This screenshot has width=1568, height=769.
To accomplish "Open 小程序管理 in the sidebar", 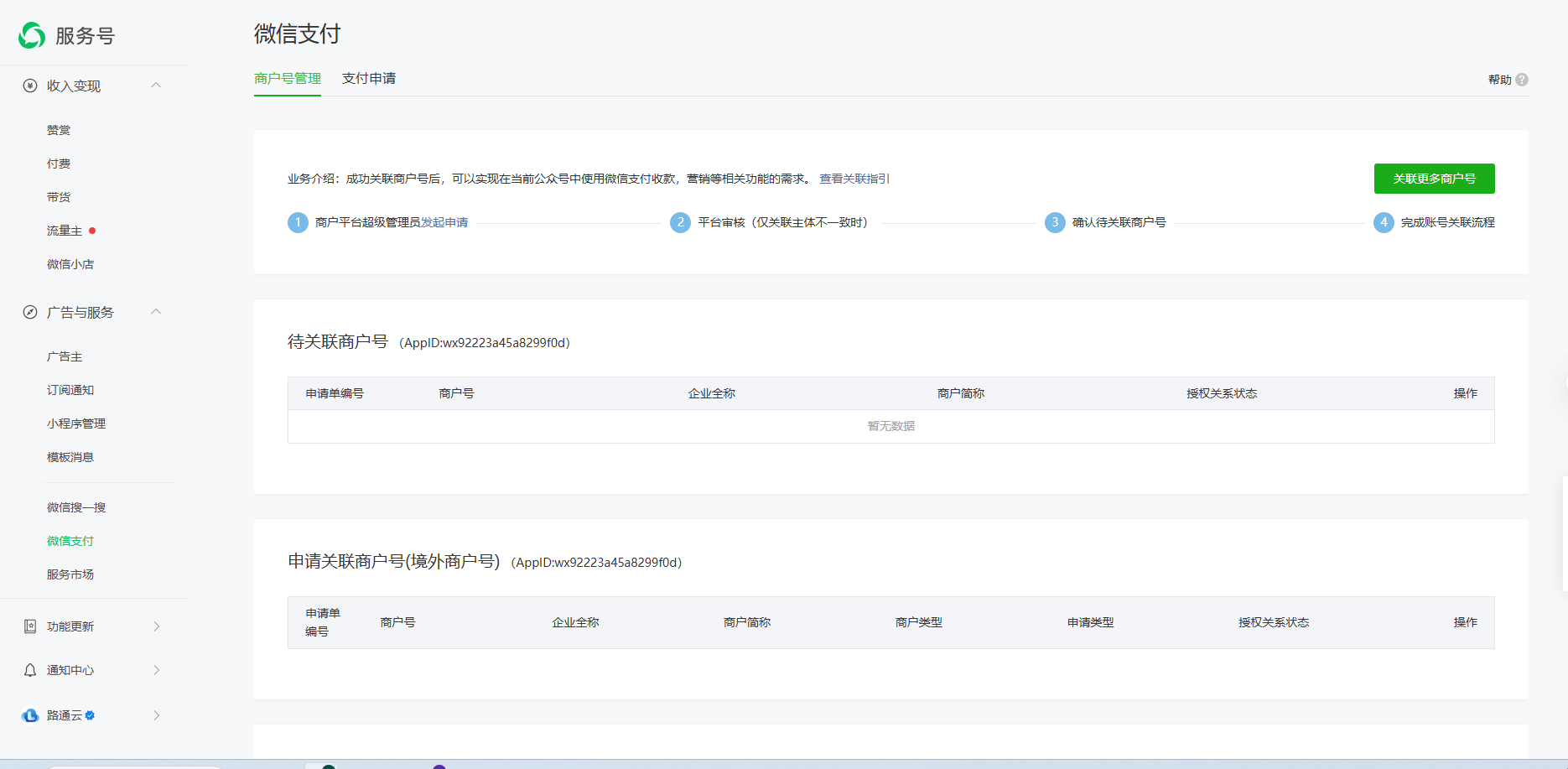I will [76, 423].
